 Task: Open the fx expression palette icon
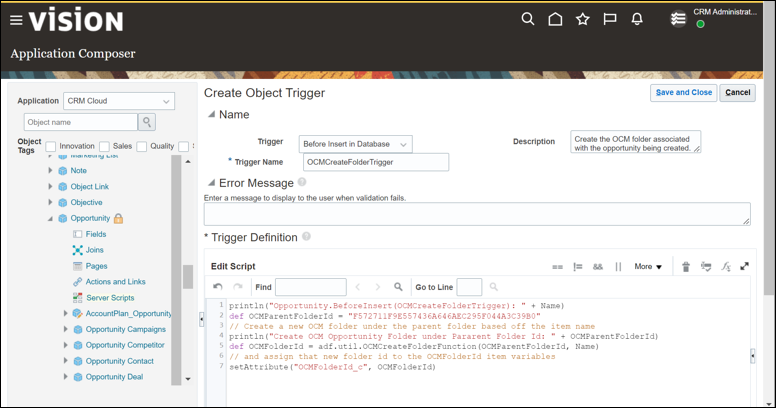click(726, 266)
